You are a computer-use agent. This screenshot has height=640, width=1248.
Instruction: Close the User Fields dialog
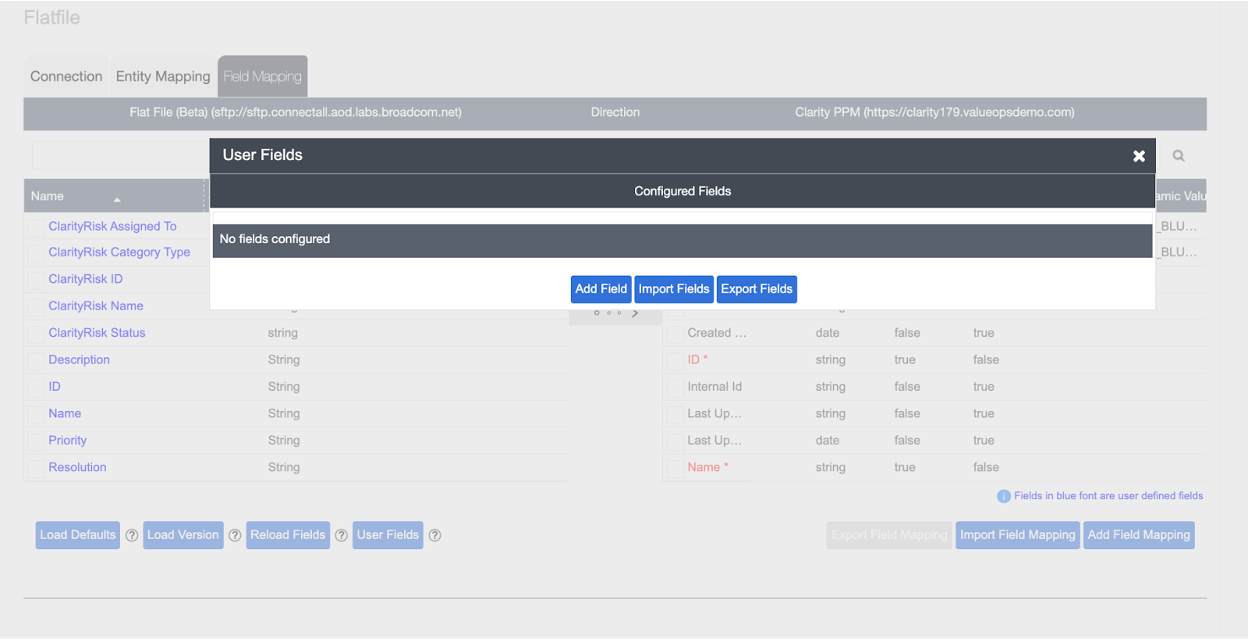(x=1138, y=156)
